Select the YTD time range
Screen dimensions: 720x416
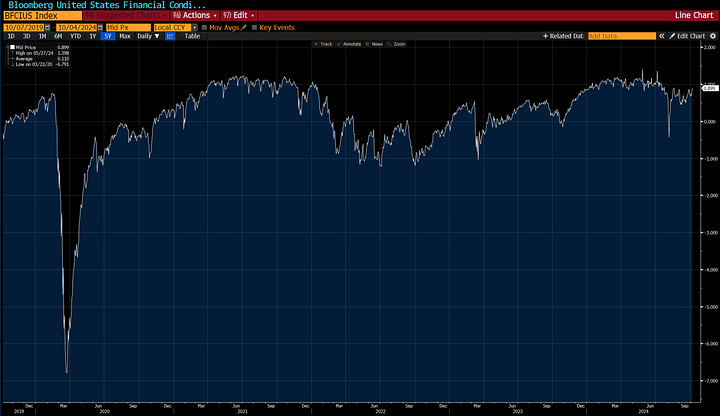click(75, 36)
